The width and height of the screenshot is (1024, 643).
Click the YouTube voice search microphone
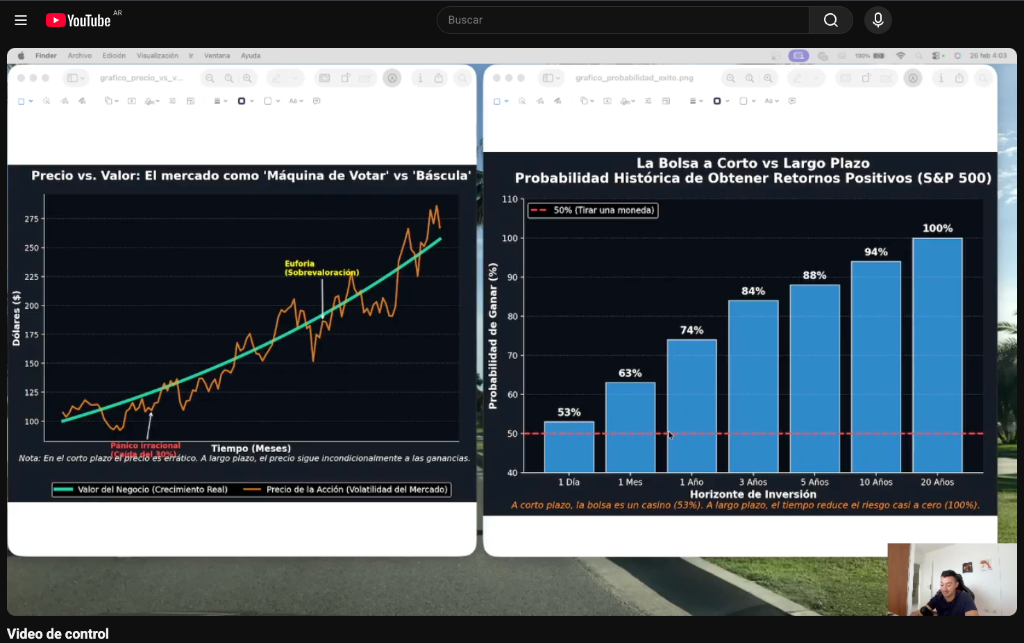(877, 20)
